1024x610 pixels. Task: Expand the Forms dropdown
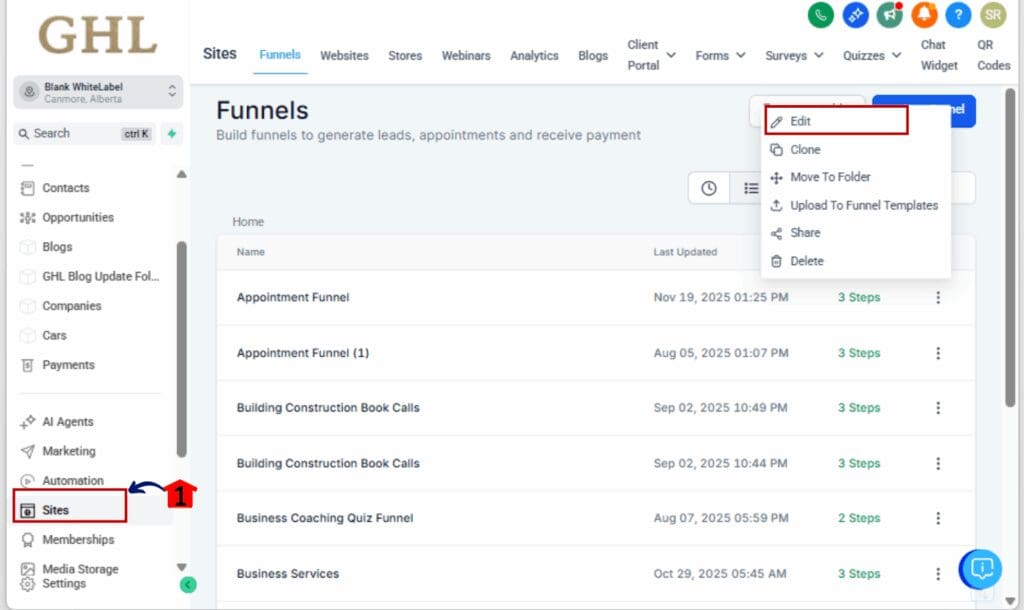pos(719,56)
